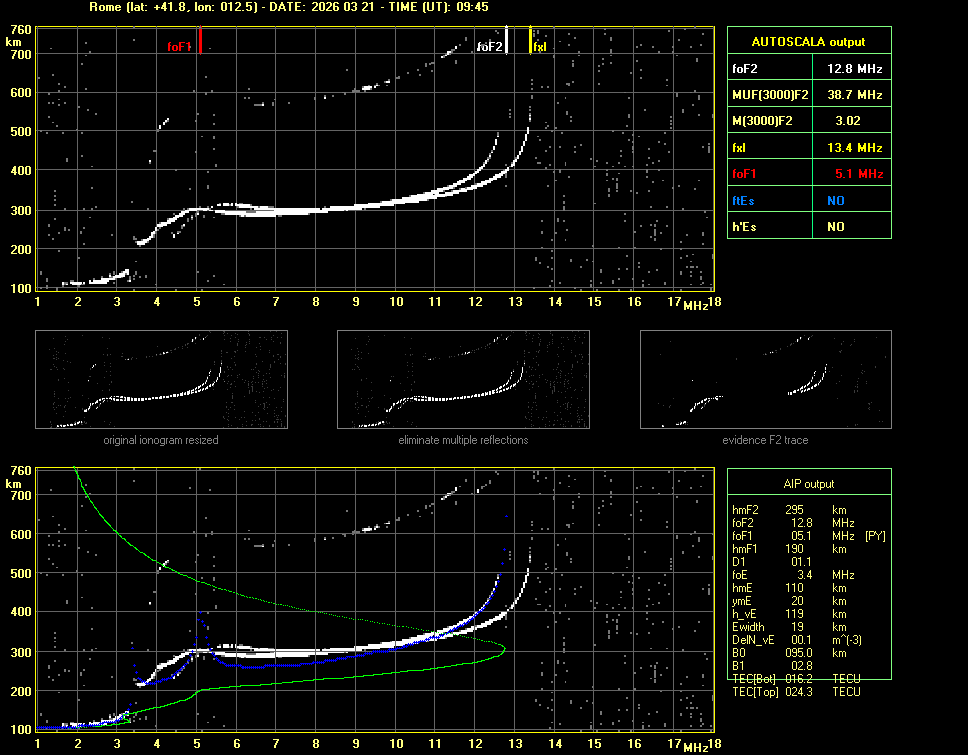Select the h'Es NO value cell

[836, 226]
